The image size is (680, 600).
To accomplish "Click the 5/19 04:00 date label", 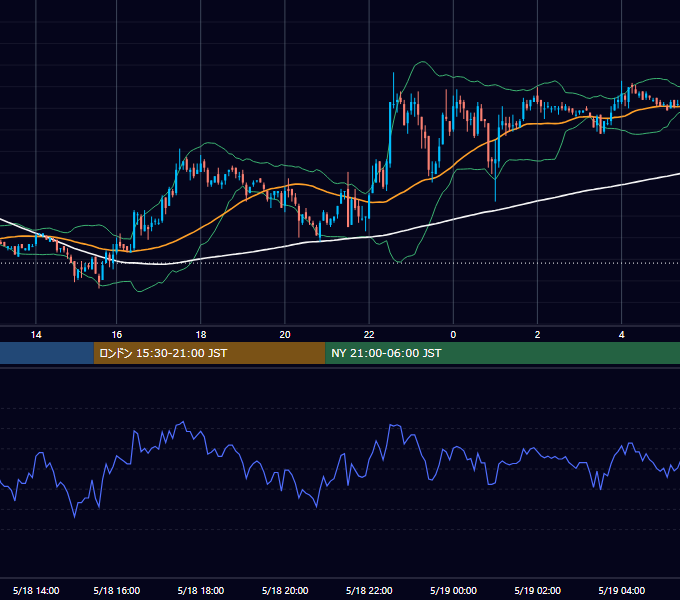I will click(621, 590).
